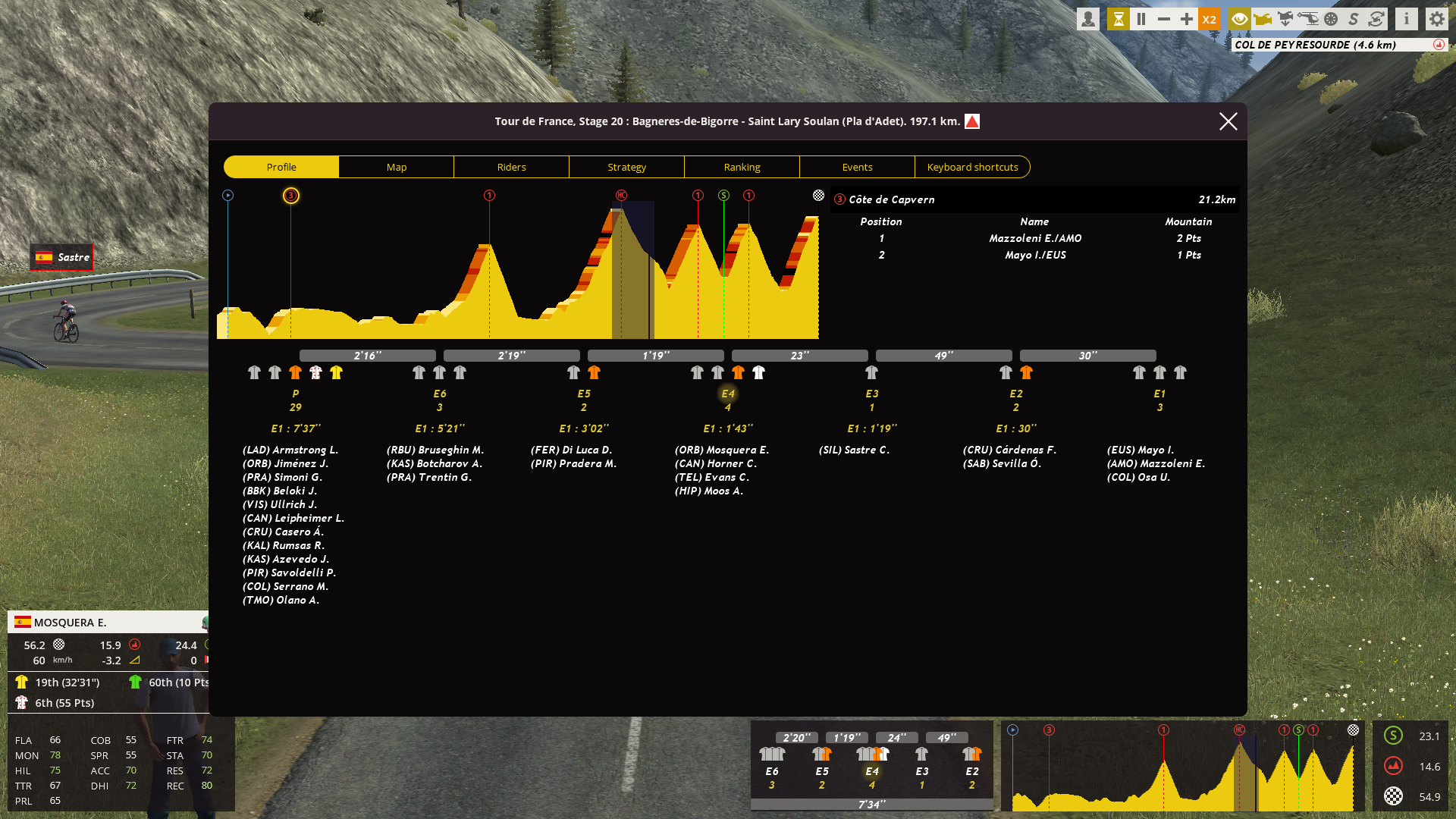Image resolution: width=1456 pixels, height=819 pixels.
Task: Switch to the helicopter camera view
Action: [1308, 20]
